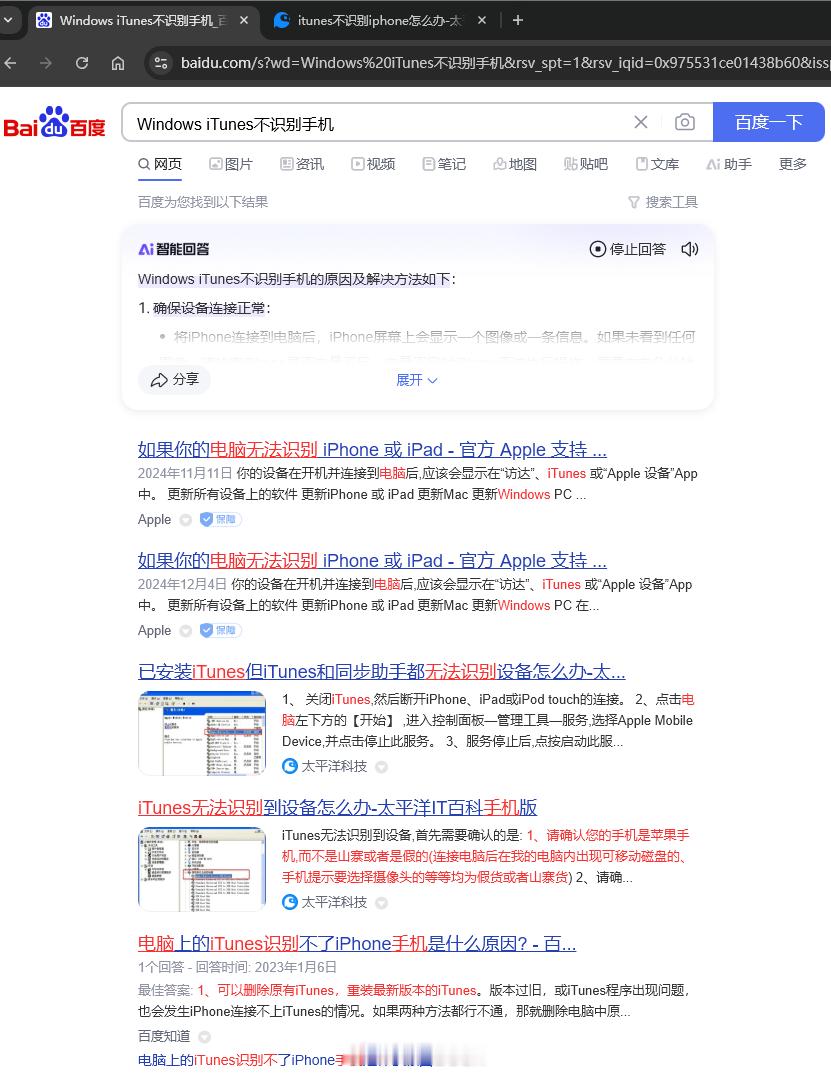This screenshot has width=831, height=1074.
Task: Open the browser home page
Action: 118,63
